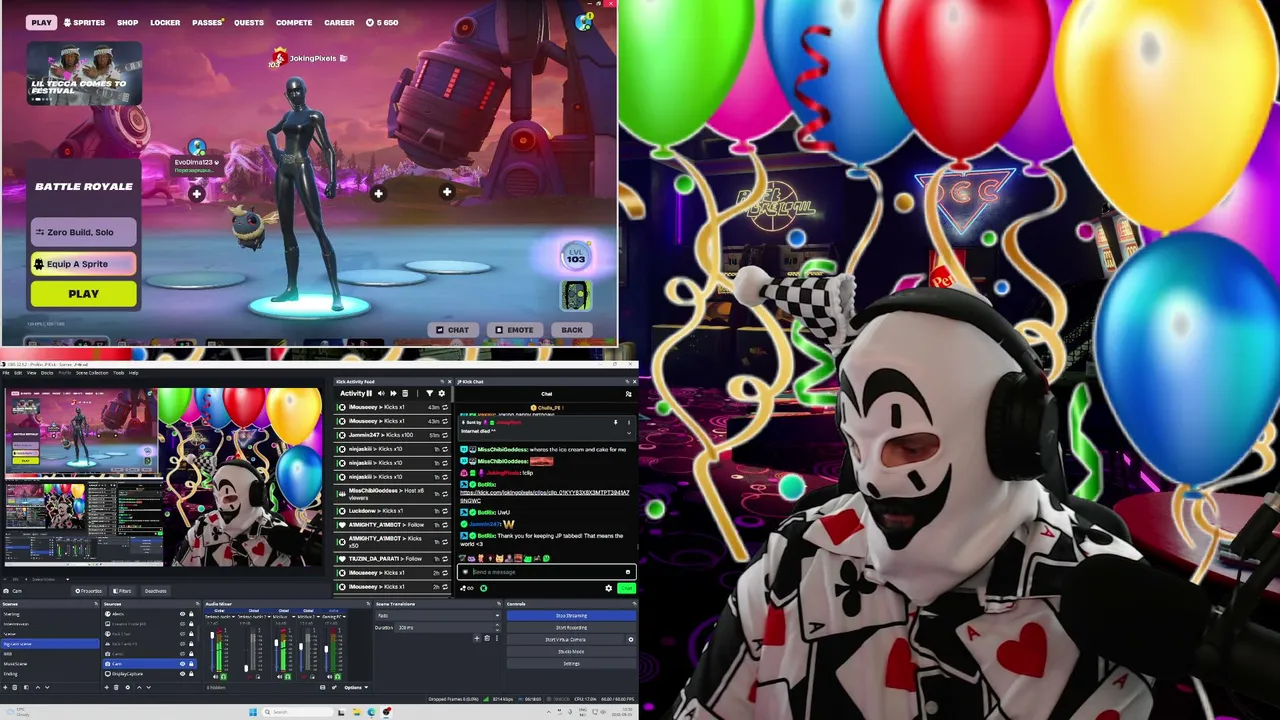Open source properties gear under Sources list
This screenshot has height=720, width=1280.
pyautogui.click(x=128, y=687)
